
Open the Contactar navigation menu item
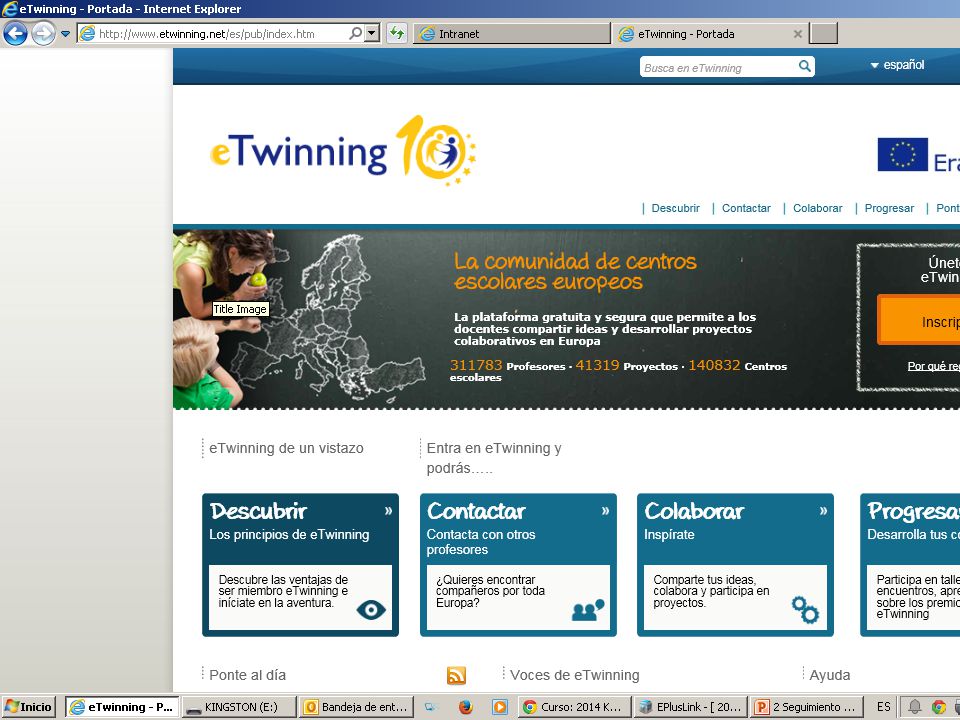[746, 208]
